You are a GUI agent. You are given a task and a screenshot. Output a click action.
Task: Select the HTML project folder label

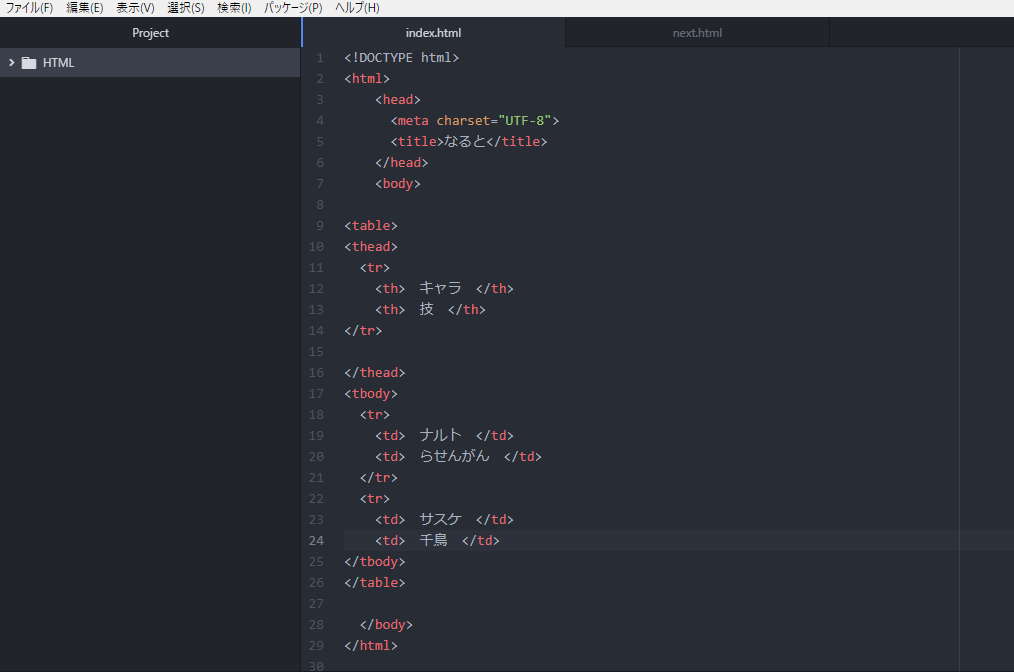point(58,63)
